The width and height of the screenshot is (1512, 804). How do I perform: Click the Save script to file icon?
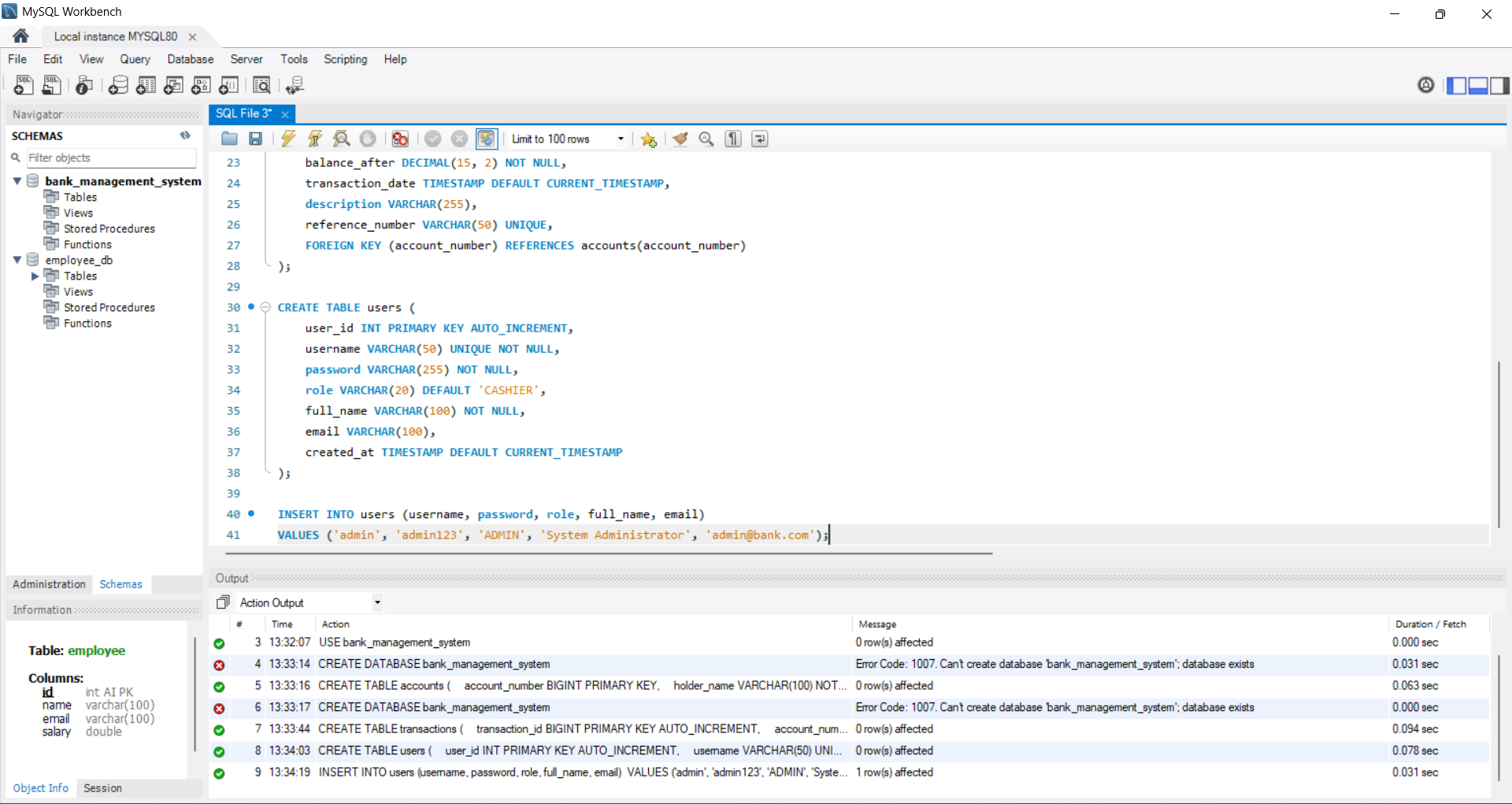pos(255,139)
